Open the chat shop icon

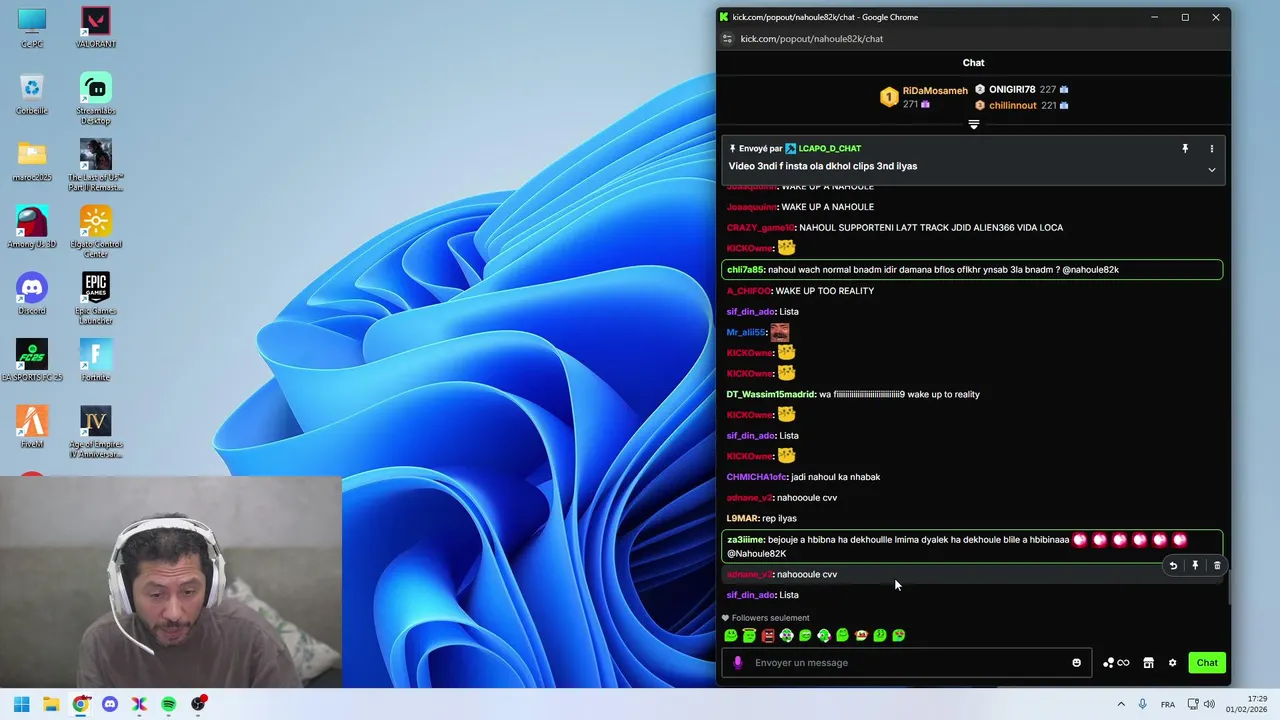pyautogui.click(x=1149, y=663)
